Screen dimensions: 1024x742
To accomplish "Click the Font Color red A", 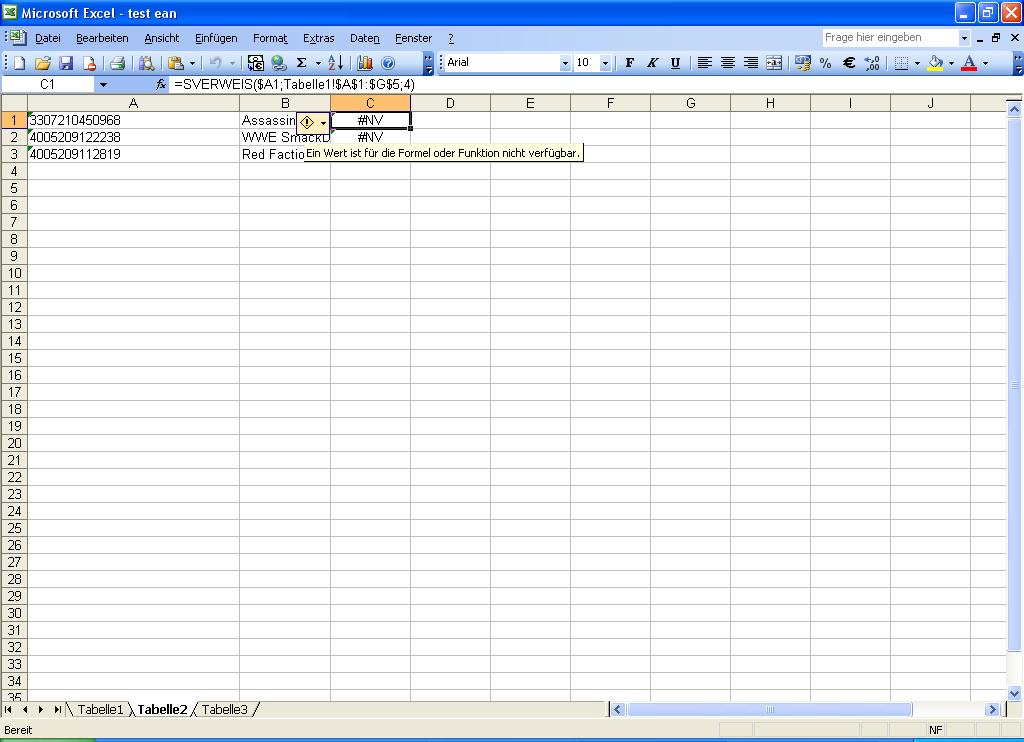I will (970, 63).
